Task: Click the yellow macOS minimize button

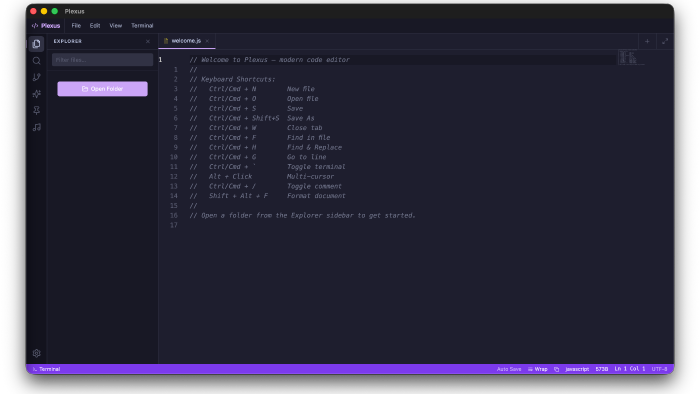Action: 44,11
